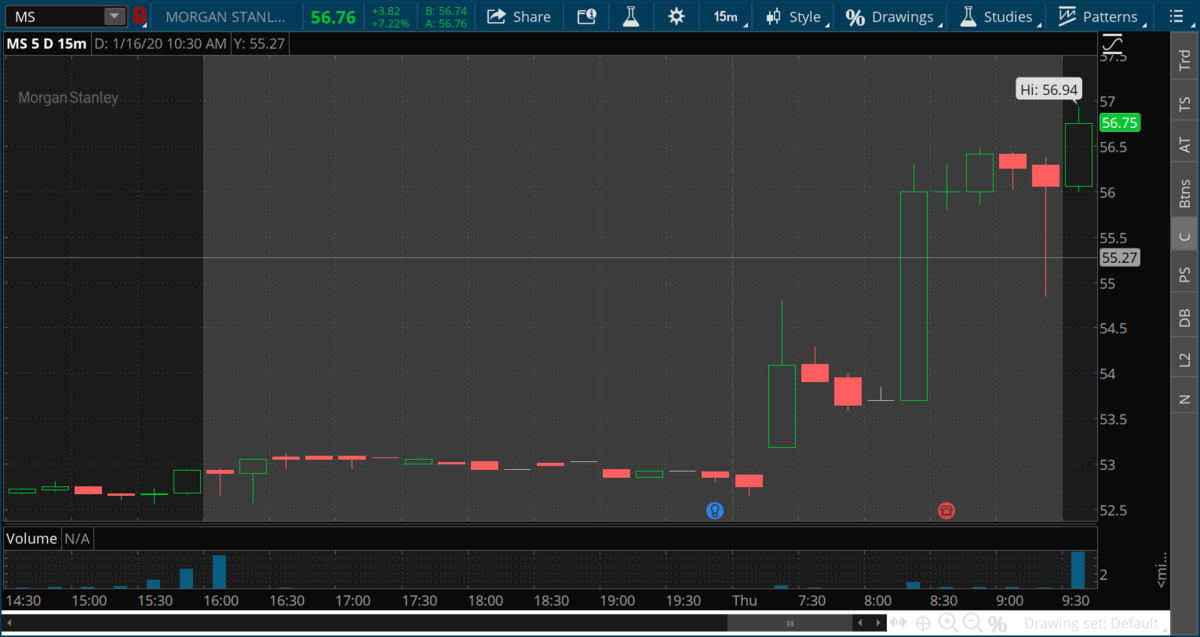Click the green 7:15 candlestick

pyautogui.click(x=781, y=406)
